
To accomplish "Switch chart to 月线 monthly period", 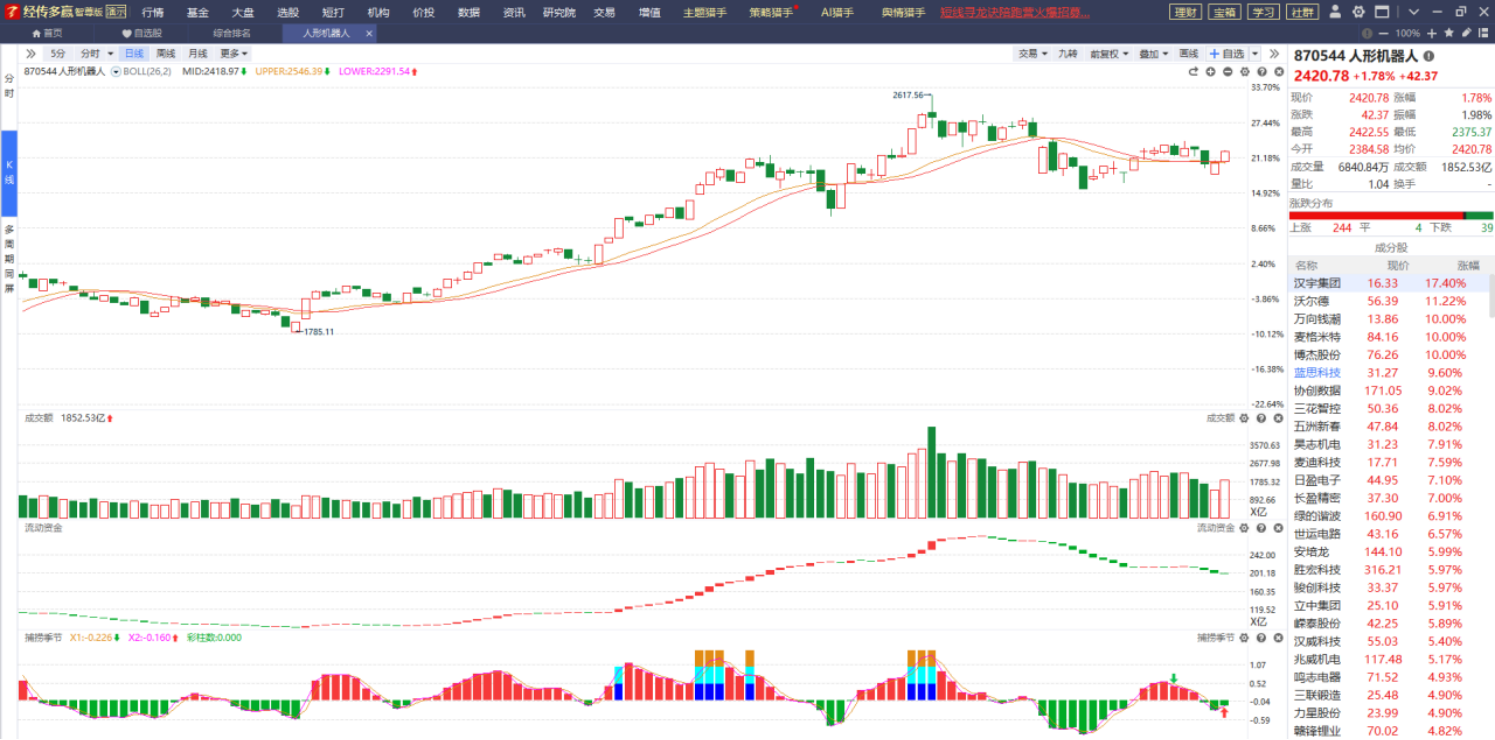I will click(x=198, y=53).
